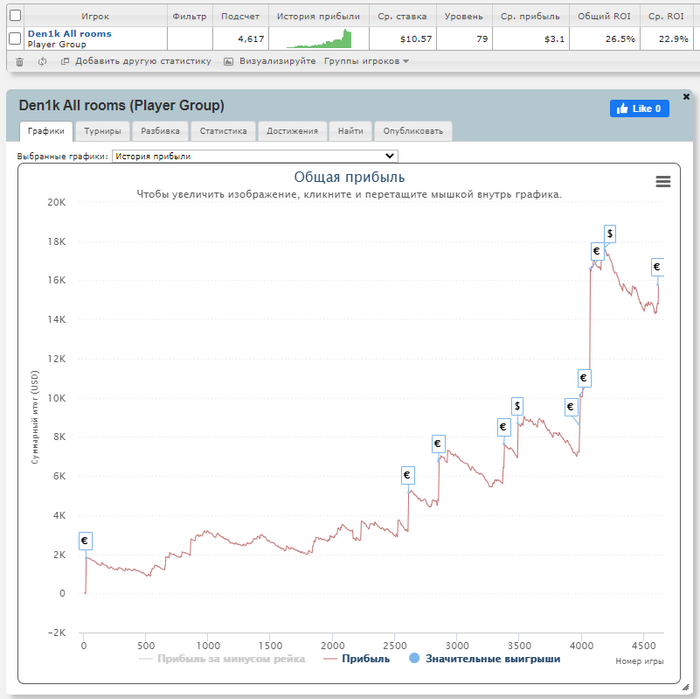Switch to the Графики tab

(x=46, y=131)
